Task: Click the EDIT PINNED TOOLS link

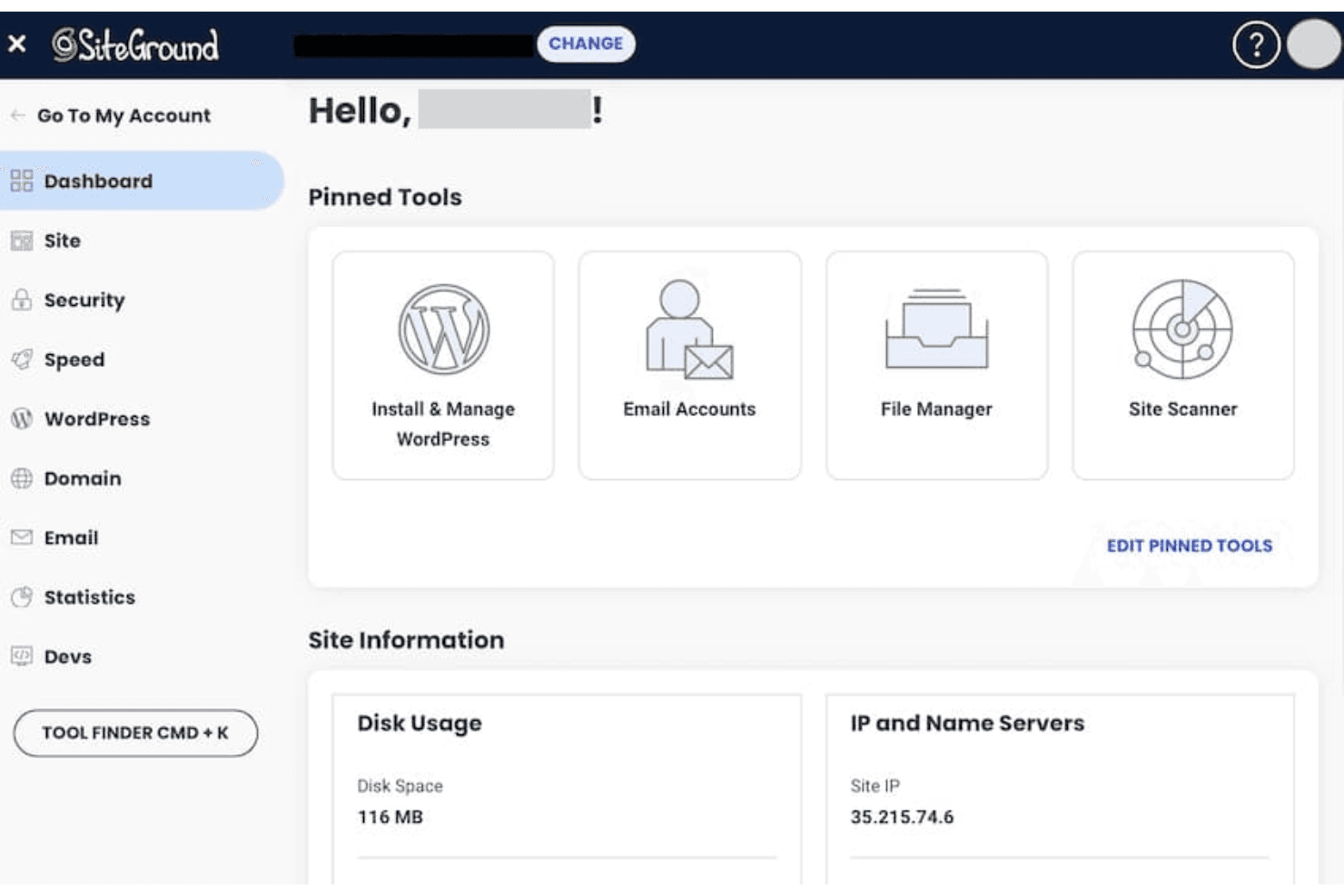Action: [1190, 546]
